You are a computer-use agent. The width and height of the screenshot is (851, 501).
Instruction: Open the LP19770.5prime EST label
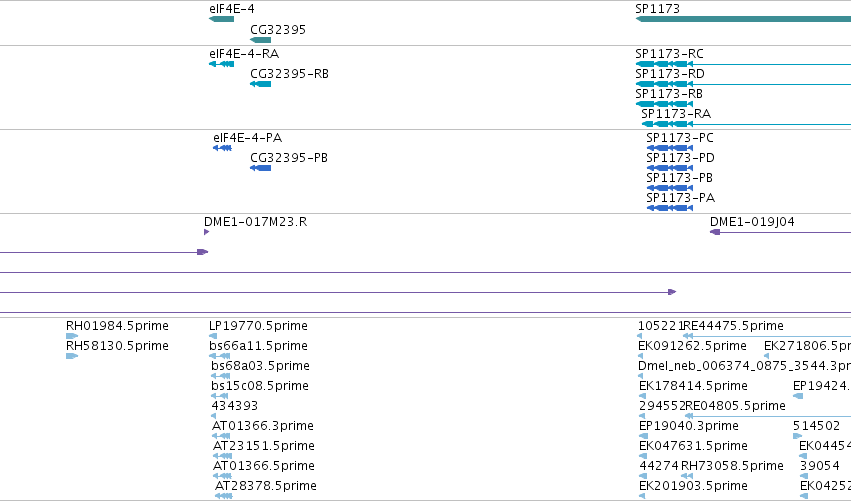[258, 326]
